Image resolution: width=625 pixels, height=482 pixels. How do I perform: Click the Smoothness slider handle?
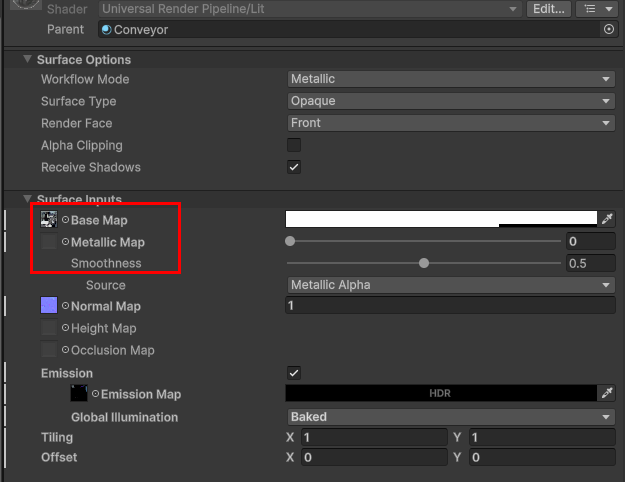(424, 263)
